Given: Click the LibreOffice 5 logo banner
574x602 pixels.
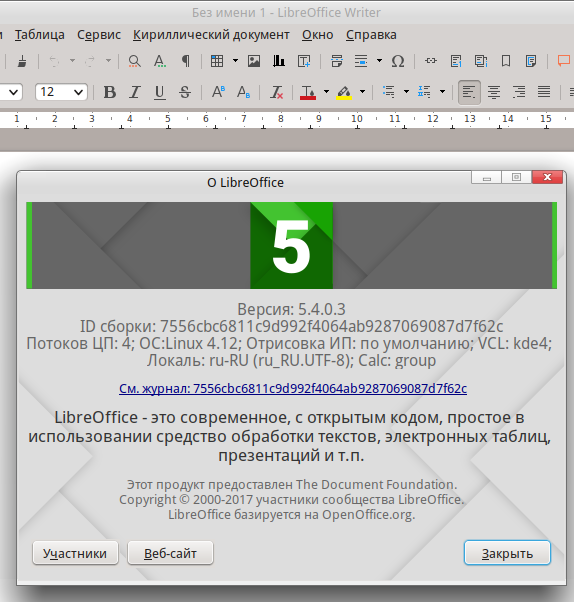Looking at the screenshot, I should [291, 245].
